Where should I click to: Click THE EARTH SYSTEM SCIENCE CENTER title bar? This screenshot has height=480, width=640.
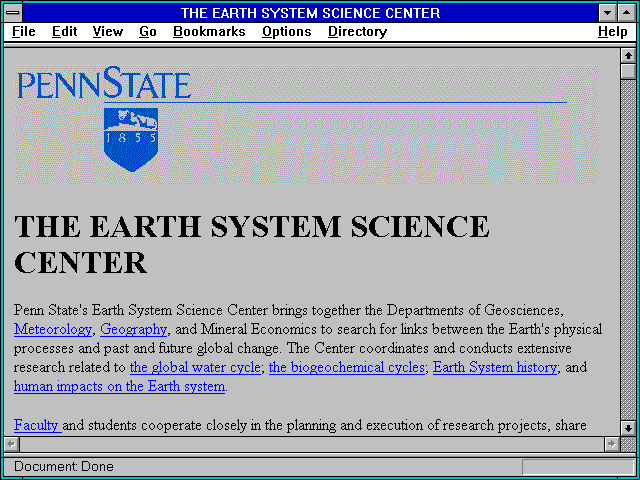pyautogui.click(x=311, y=13)
